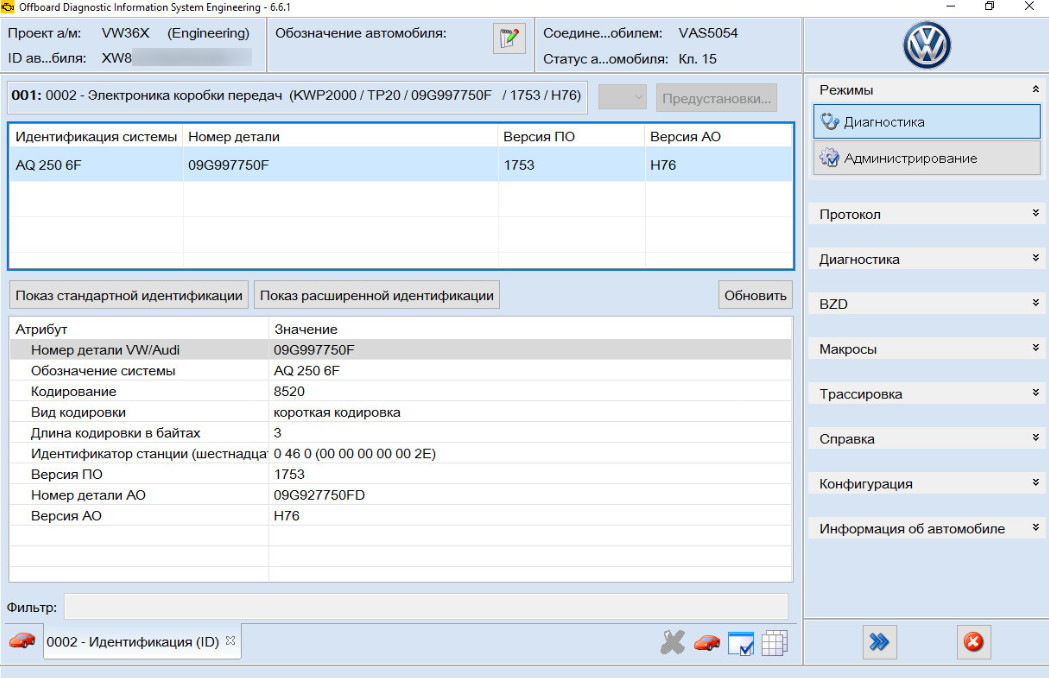1049x678 pixels.
Task: Switch to 0002 - Идентификация (ID) tab
Action: click(x=132, y=642)
